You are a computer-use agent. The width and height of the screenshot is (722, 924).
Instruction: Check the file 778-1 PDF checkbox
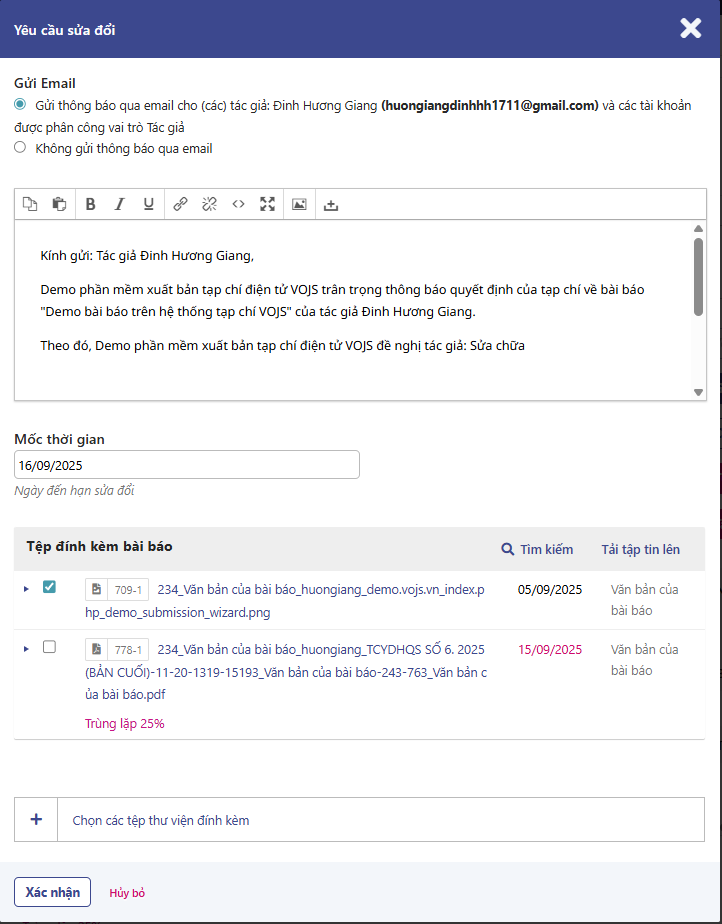point(49,647)
